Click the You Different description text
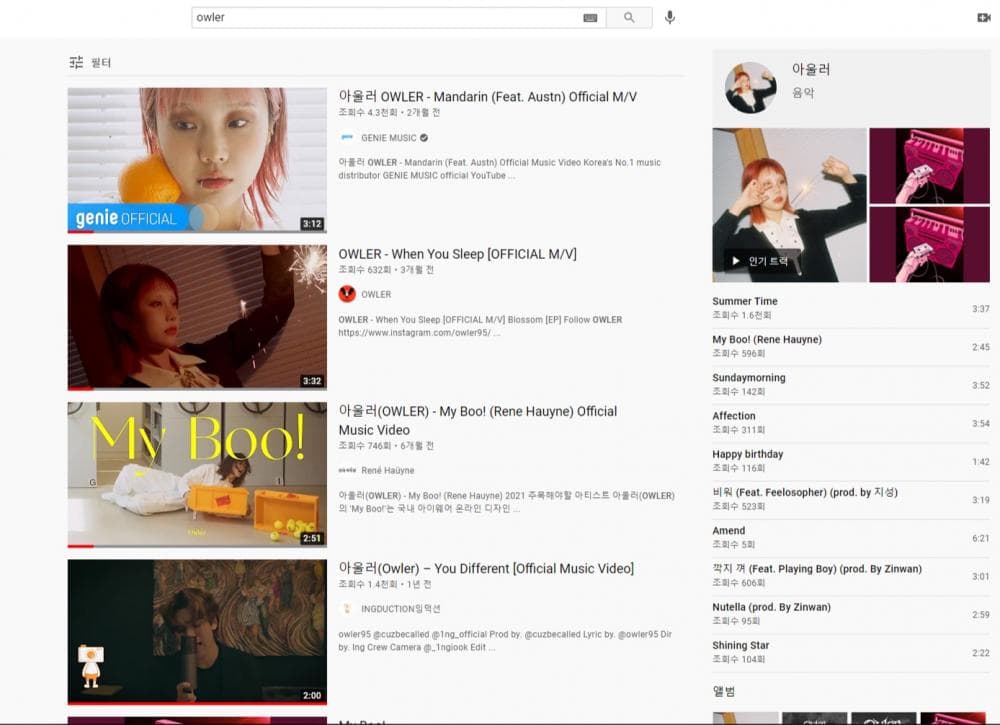 pyautogui.click(x=505, y=641)
